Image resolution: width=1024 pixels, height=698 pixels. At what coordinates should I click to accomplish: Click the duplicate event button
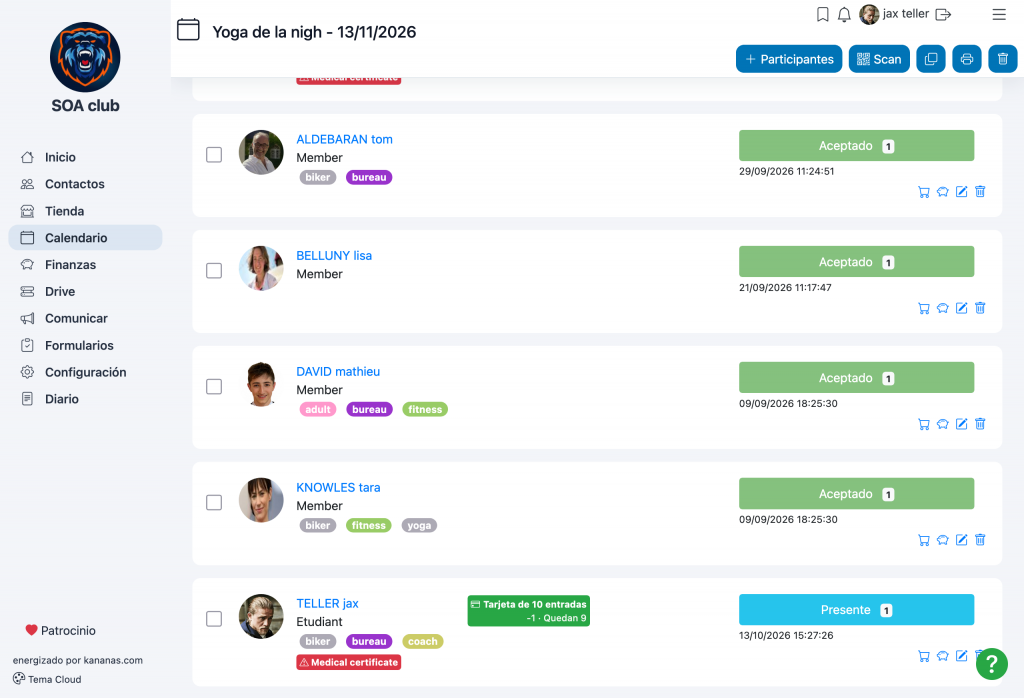tap(931, 59)
